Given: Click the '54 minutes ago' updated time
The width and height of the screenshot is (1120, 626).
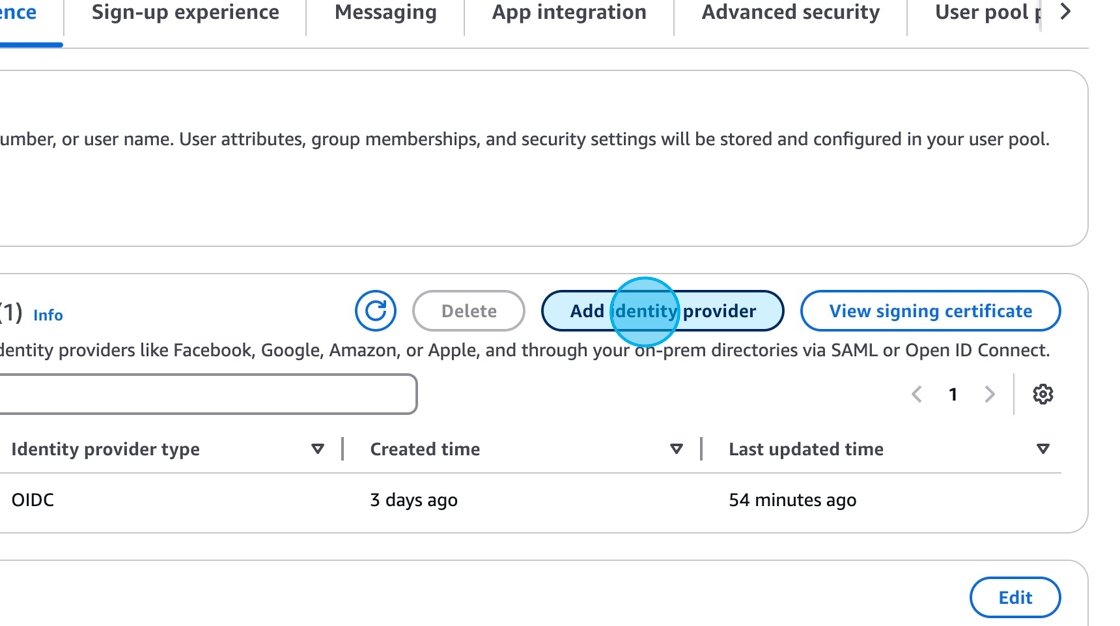Looking at the screenshot, I should click(x=792, y=500).
